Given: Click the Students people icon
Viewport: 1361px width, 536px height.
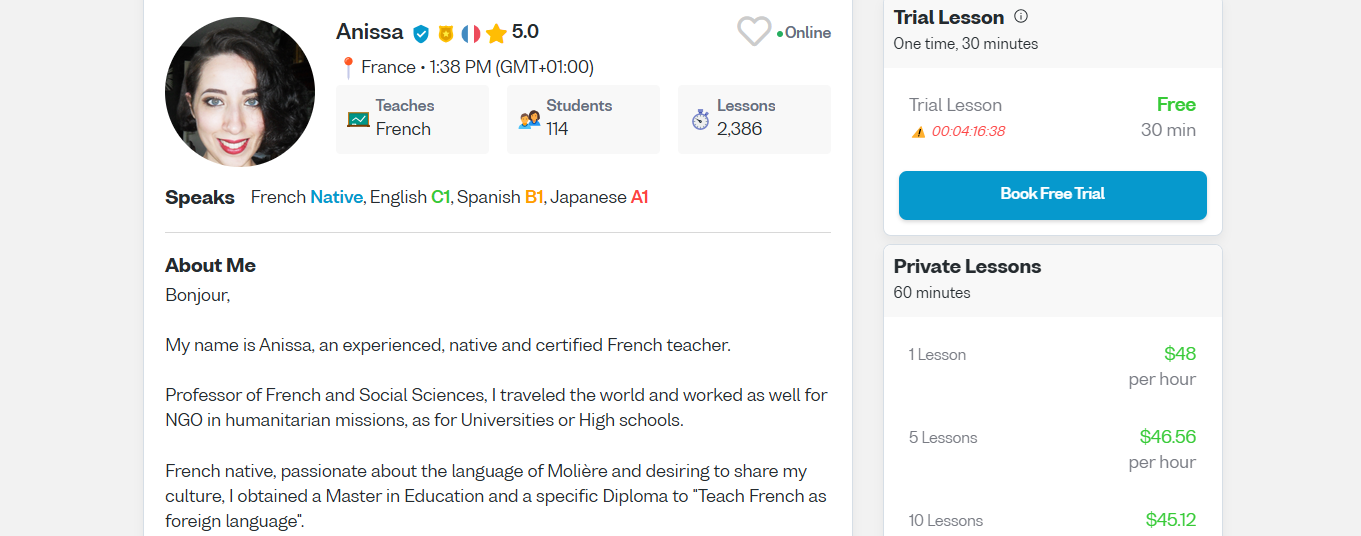Looking at the screenshot, I should (x=529, y=119).
